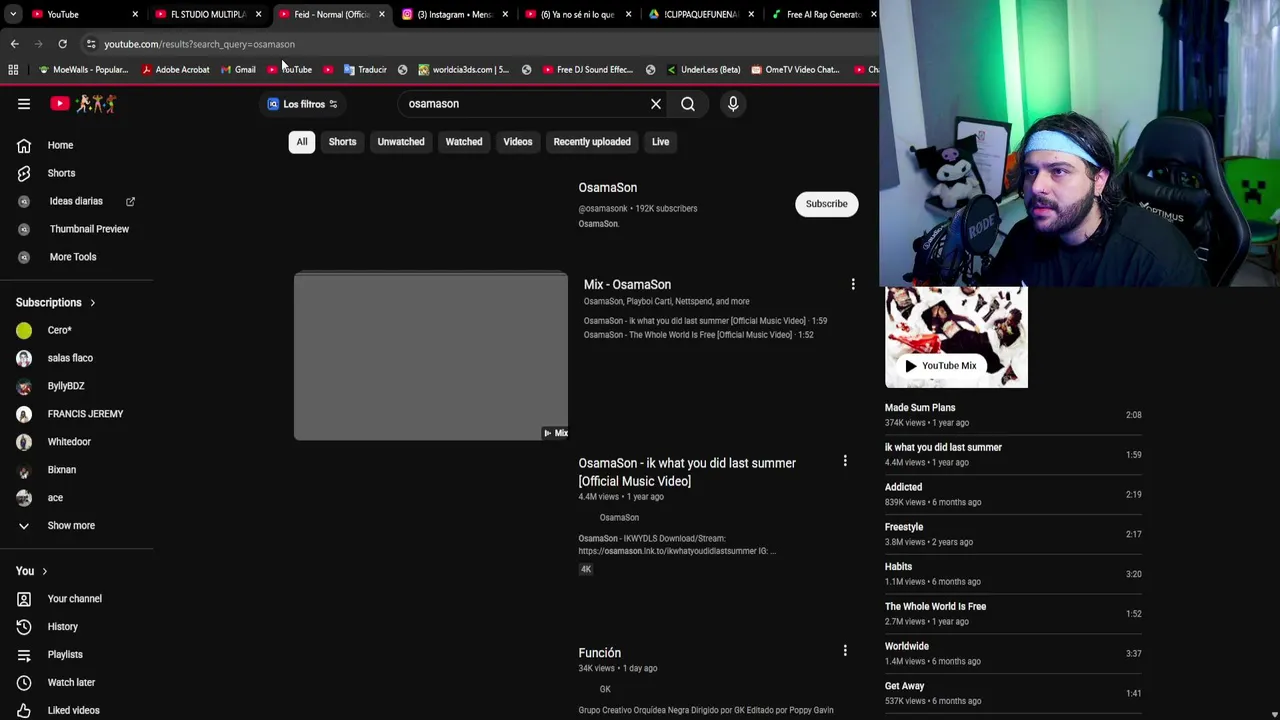Play The Whole World Is Free in list

[1013, 613]
